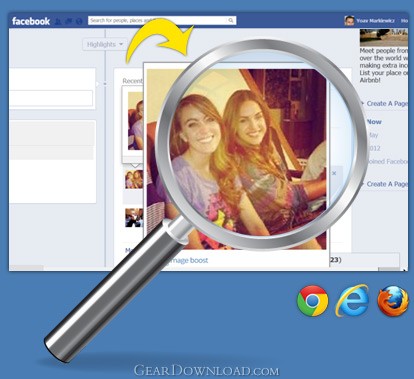Click the Recent heading in the photo box
Screen dimensions: 414x379
[x=132, y=81]
